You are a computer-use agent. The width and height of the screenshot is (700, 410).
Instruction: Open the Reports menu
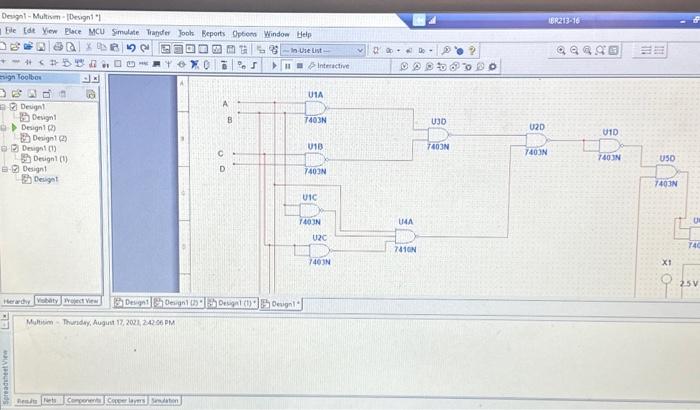(x=213, y=33)
